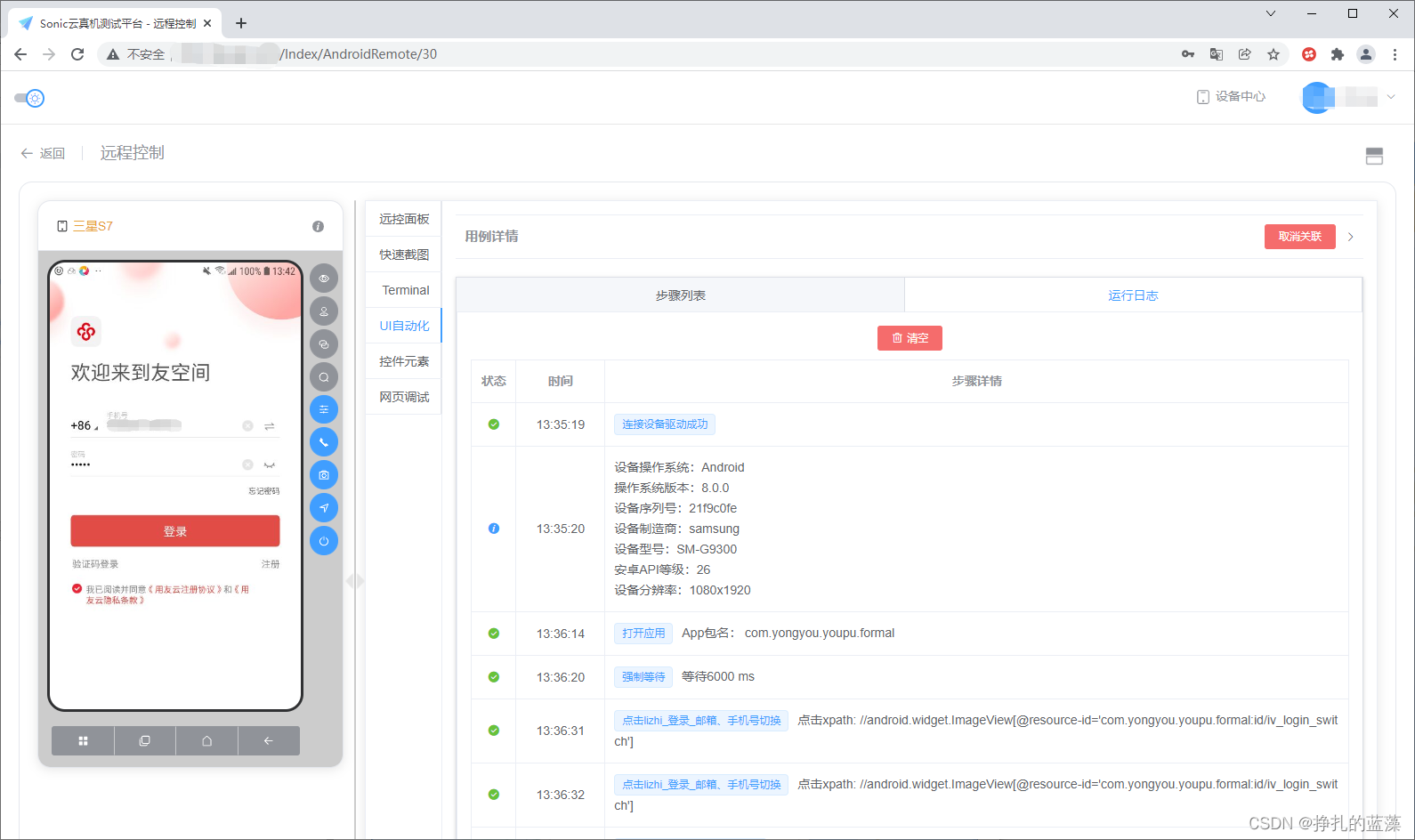Tap the app grid button below phone
Image resolution: width=1415 pixels, height=840 pixels.
[x=83, y=740]
